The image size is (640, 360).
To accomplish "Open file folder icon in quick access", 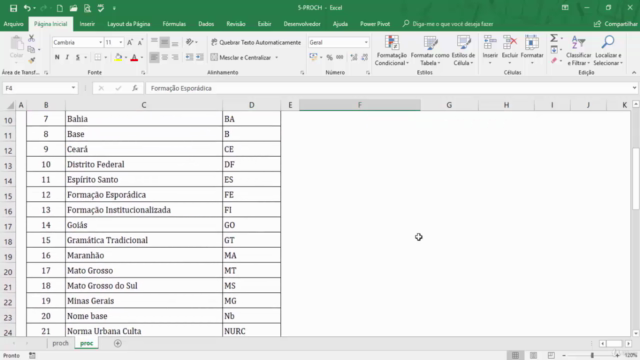I will pos(73,8).
